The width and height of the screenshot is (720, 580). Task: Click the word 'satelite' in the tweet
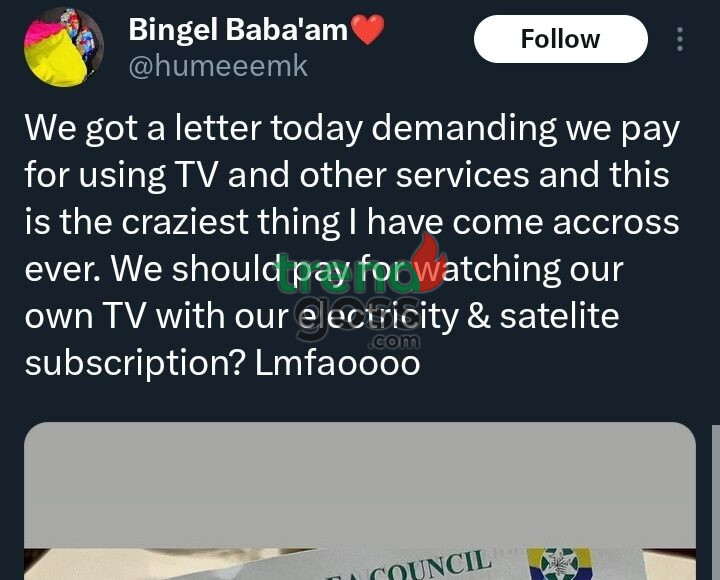pos(559,316)
